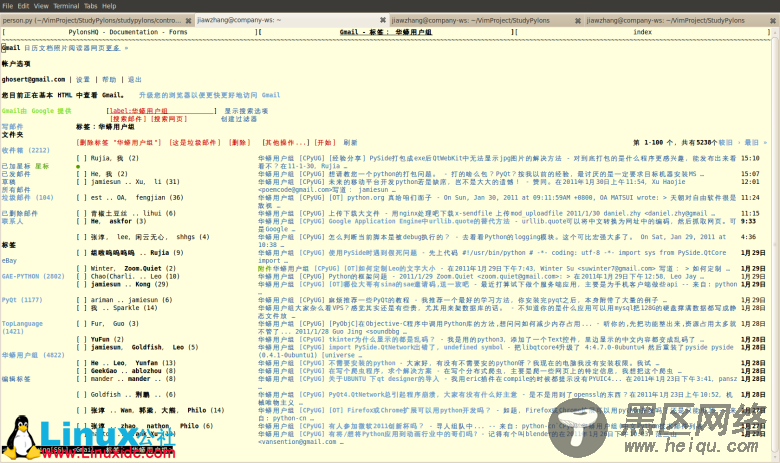Select the index browser tab
Screen dimensions: 780x463
coord(642,32)
